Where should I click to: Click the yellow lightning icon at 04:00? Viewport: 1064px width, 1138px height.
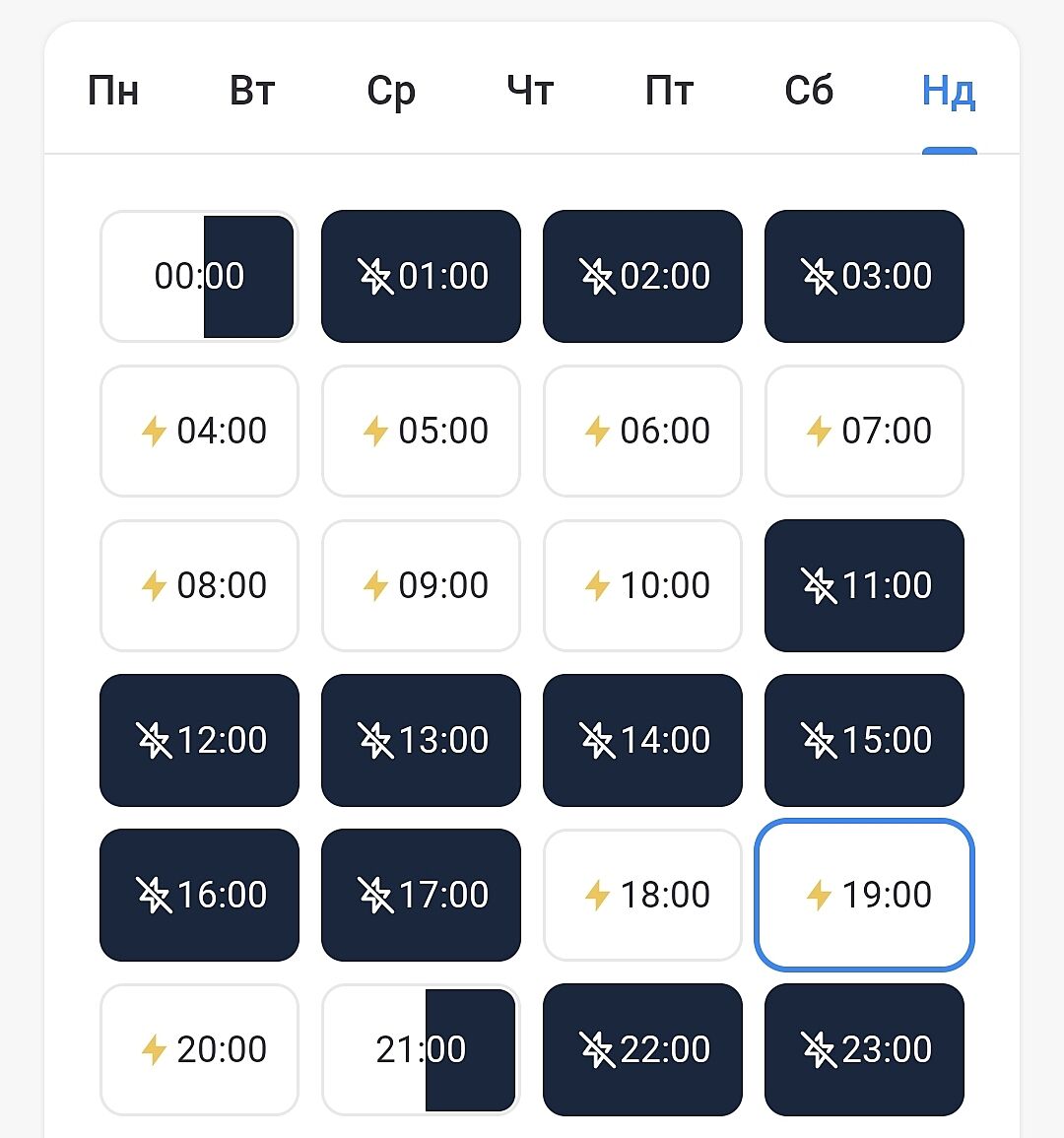click(154, 431)
